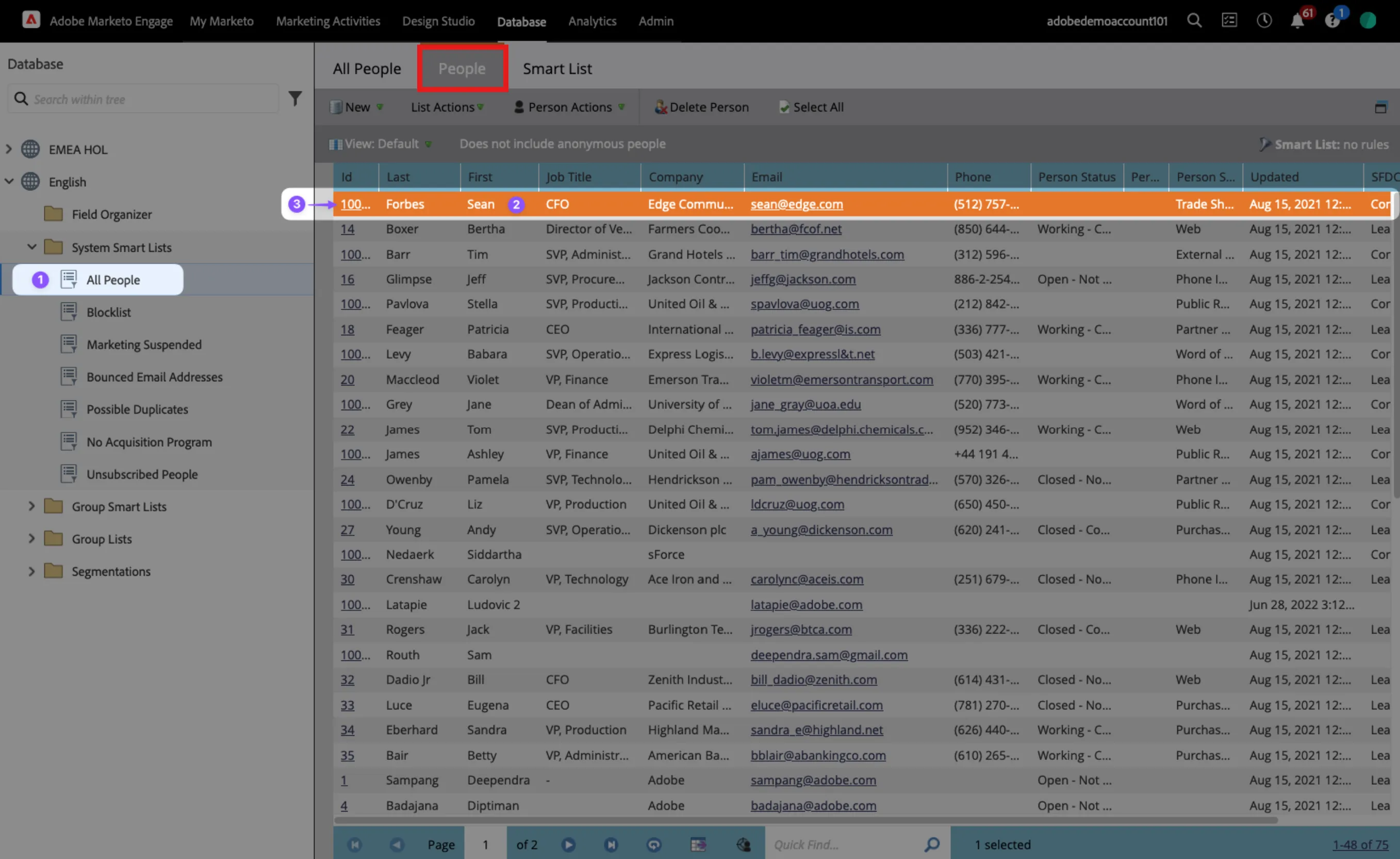
Task: Click the person globe icon in footer
Action: [x=743, y=845]
